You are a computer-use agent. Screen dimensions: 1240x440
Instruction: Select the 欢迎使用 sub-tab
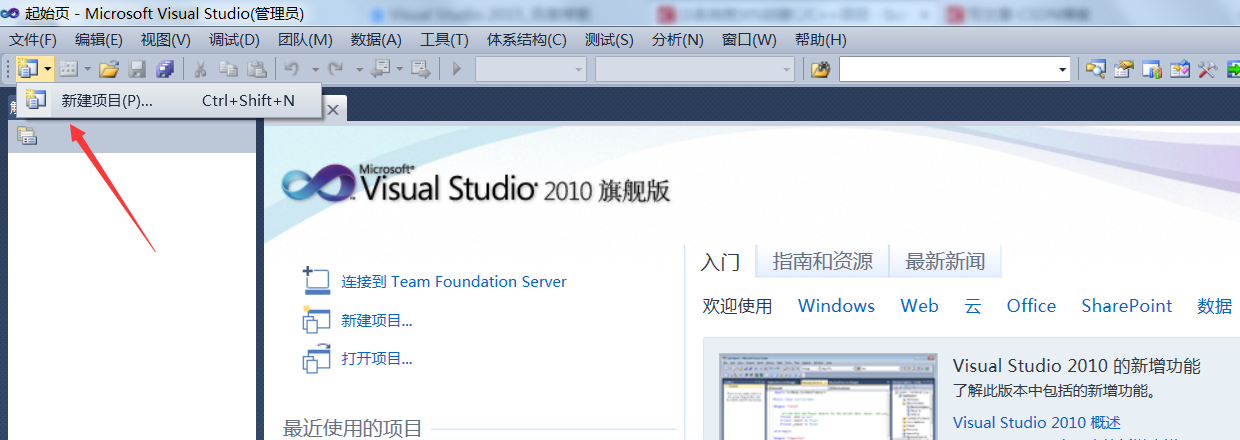coord(738,306)
